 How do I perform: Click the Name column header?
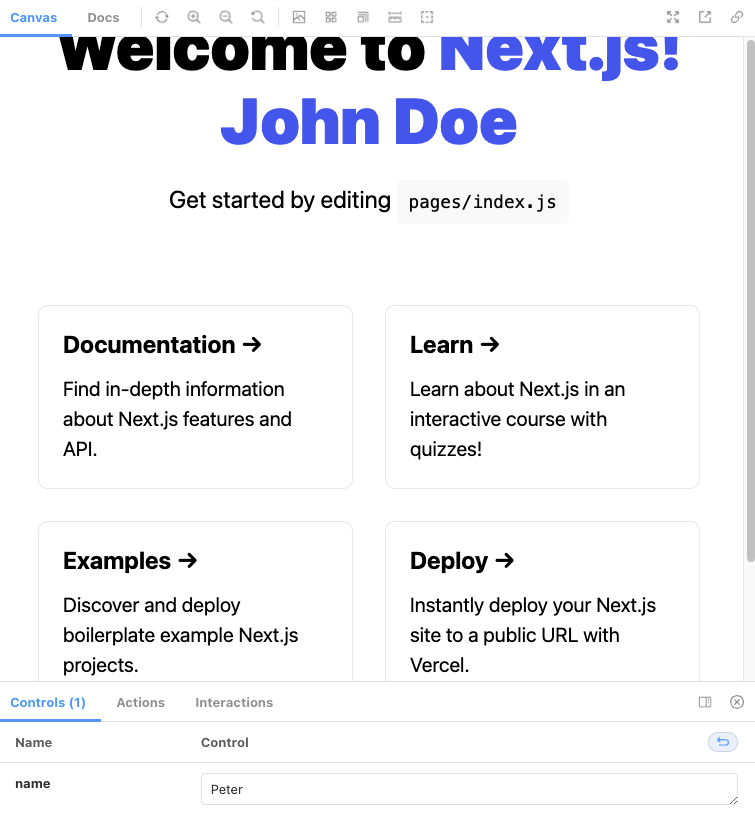34,742
